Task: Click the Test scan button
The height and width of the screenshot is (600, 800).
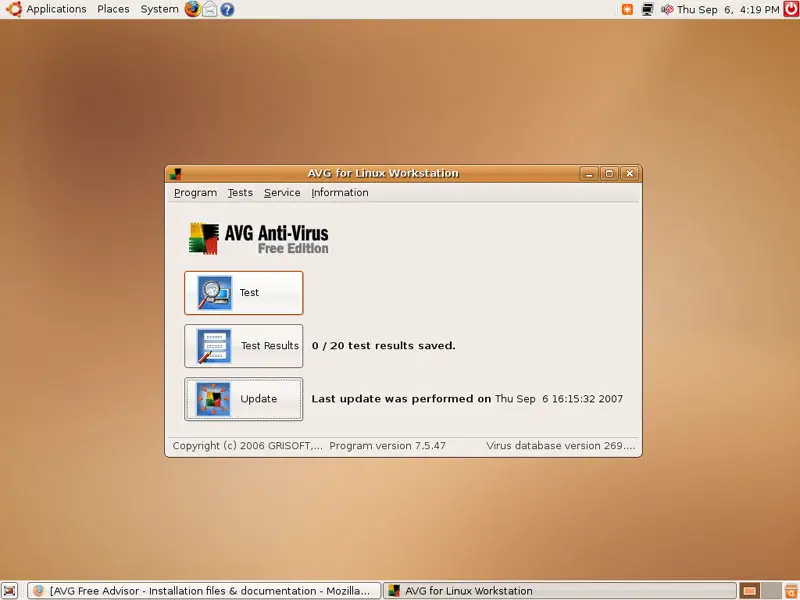Action: [x=243, y=293]
